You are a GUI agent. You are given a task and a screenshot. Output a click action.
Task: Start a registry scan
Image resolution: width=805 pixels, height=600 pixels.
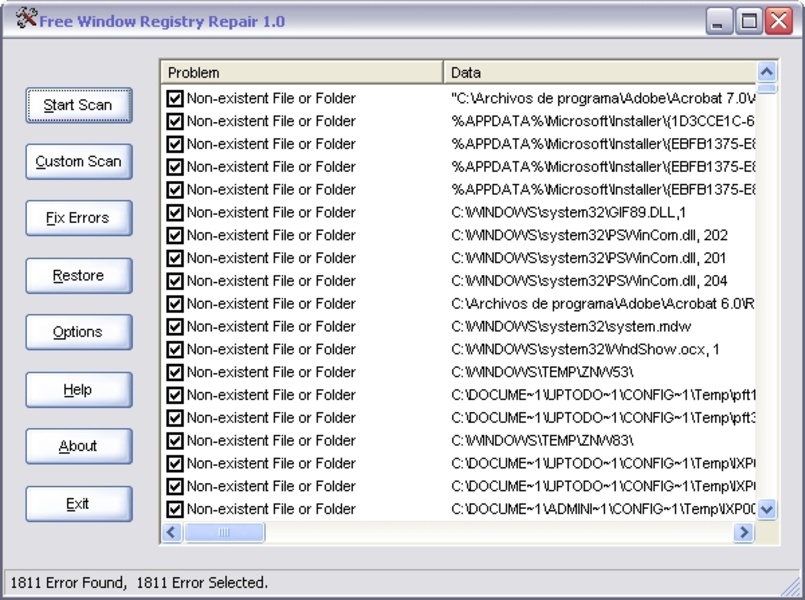pyautogui.click(x=78, y=104)
